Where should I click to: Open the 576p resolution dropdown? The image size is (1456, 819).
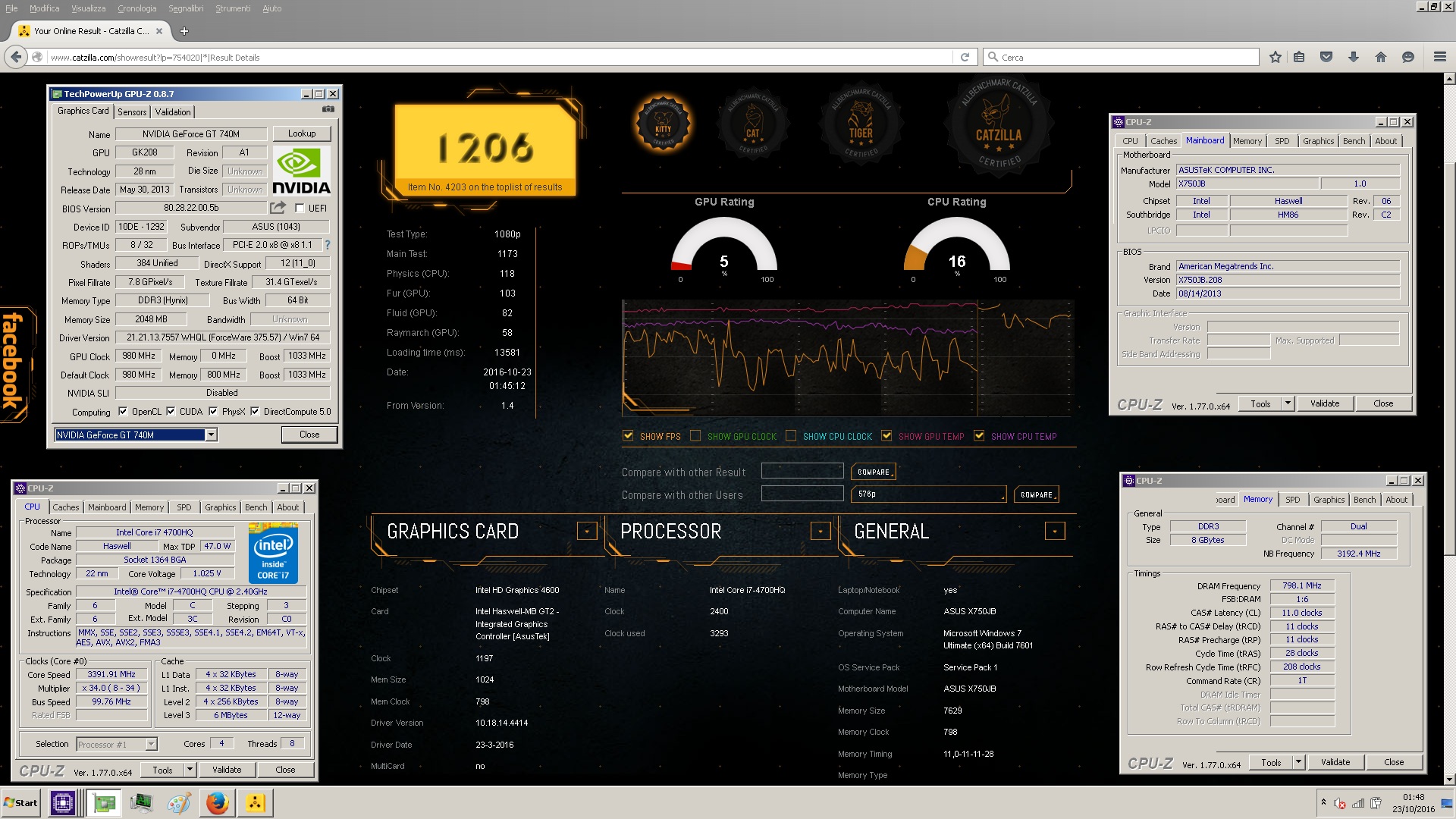929,494
